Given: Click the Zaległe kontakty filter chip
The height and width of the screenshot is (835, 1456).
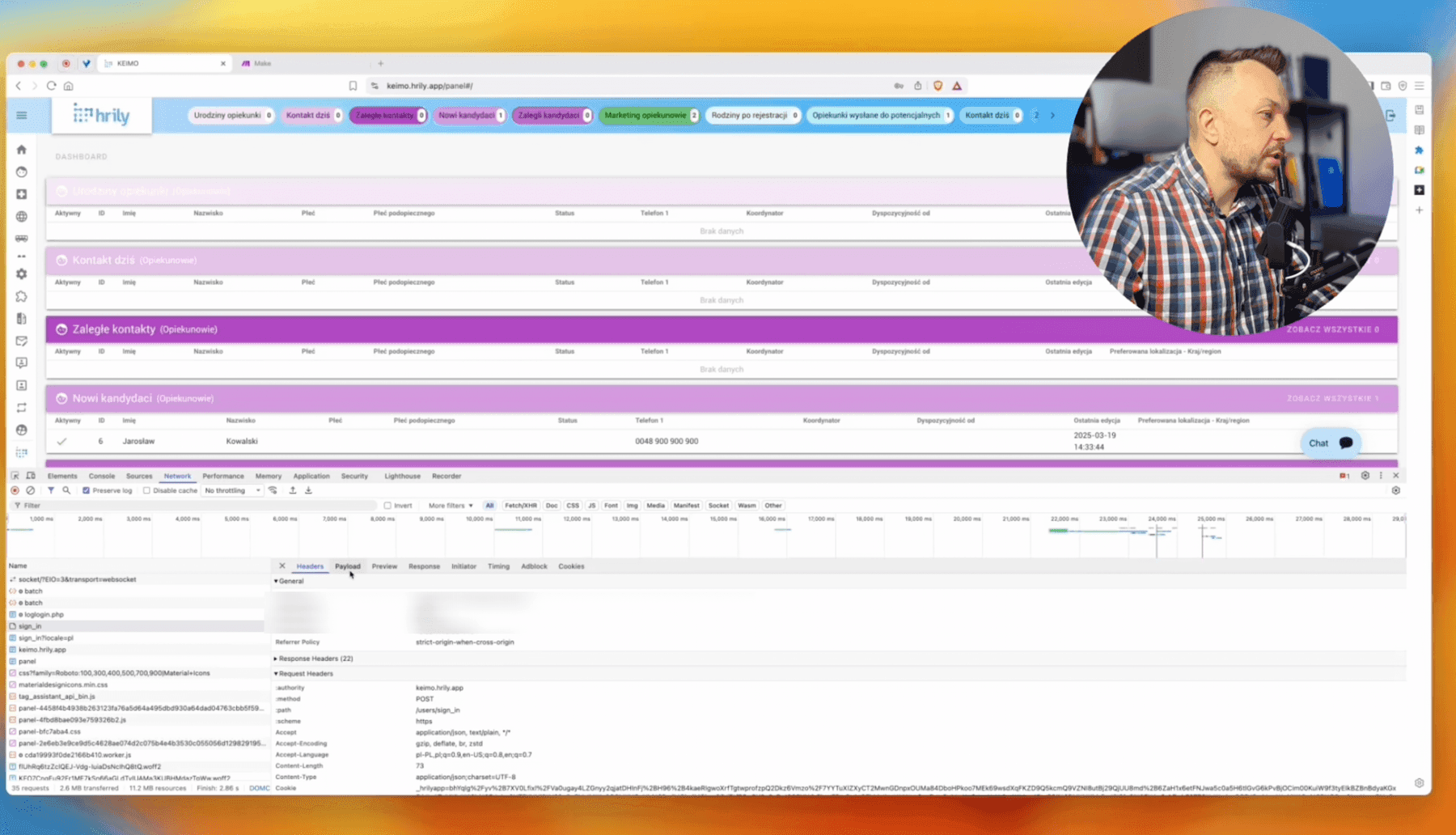Looking at the screenshot, I should 389,116.
